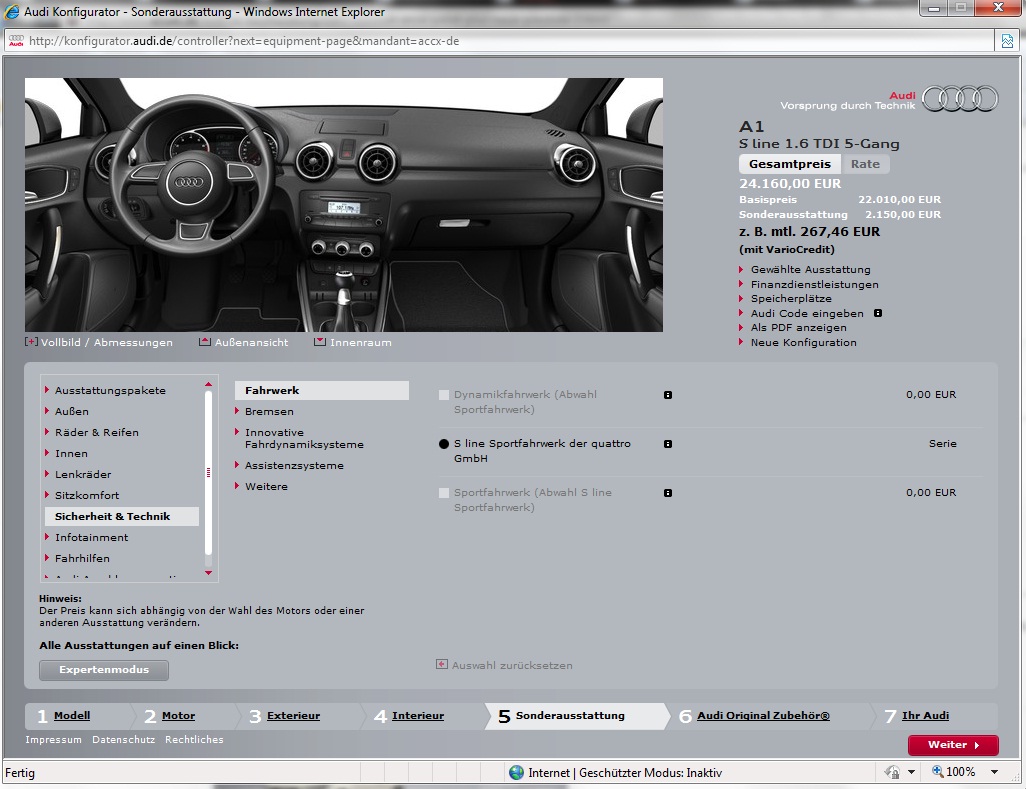
Task: Click the Audi rings logo
Action: tap(960, 99)
